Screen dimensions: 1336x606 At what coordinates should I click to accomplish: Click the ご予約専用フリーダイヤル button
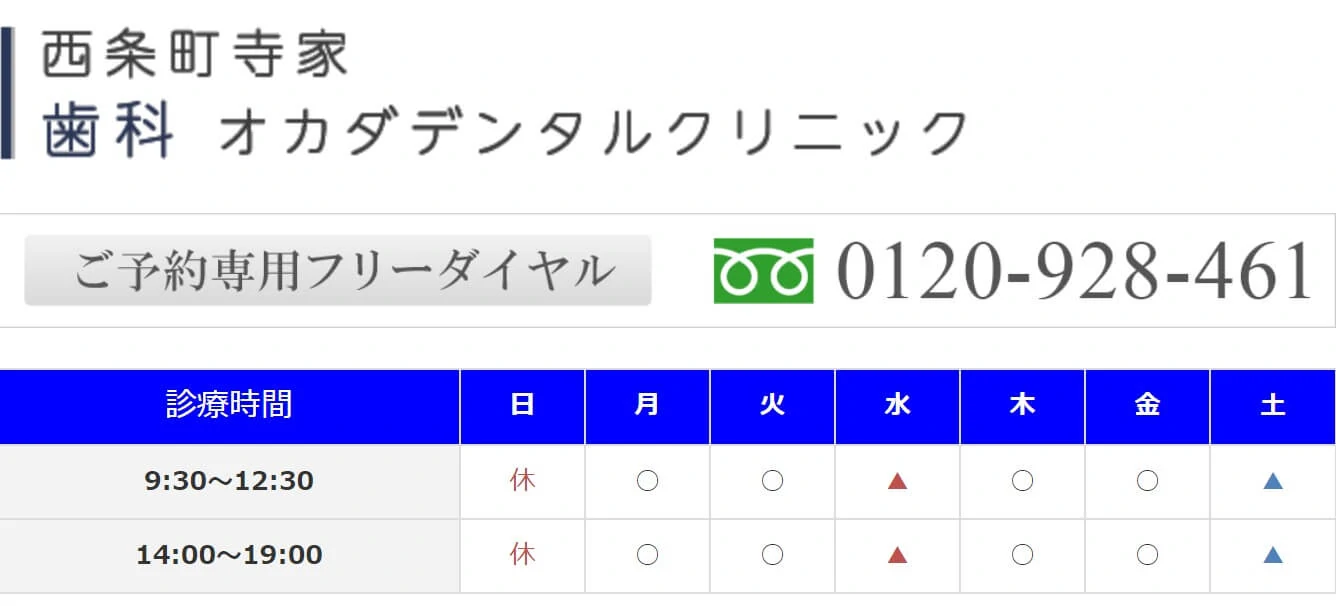pyautogui.click(x=338, y=270)
